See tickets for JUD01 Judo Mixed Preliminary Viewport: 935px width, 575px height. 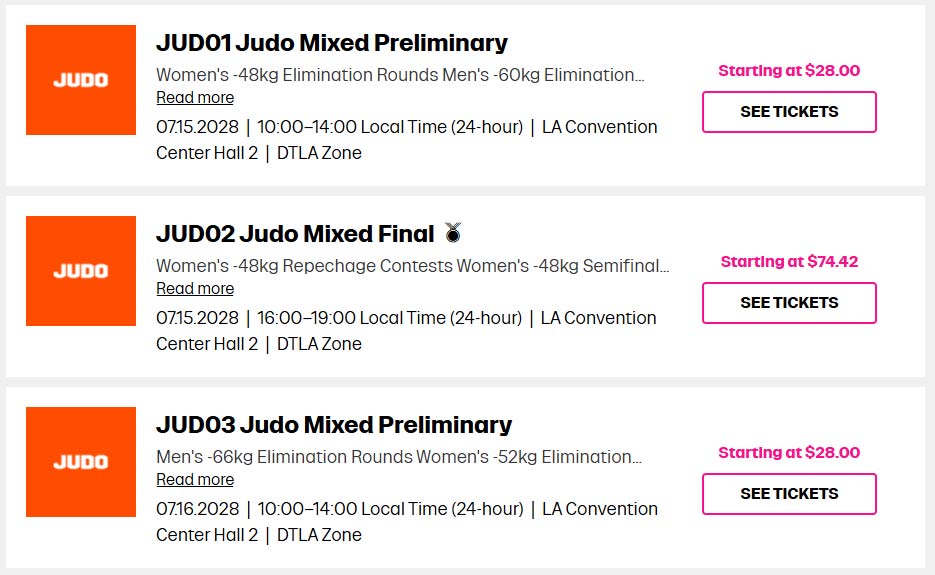789,112
